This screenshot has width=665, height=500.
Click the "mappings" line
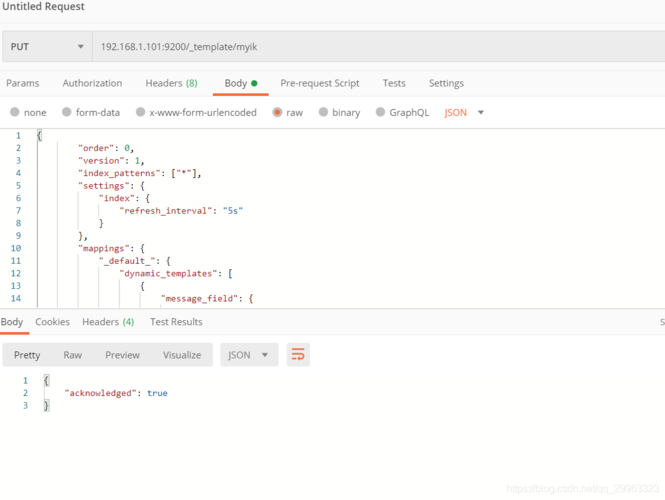click(111, 249)
